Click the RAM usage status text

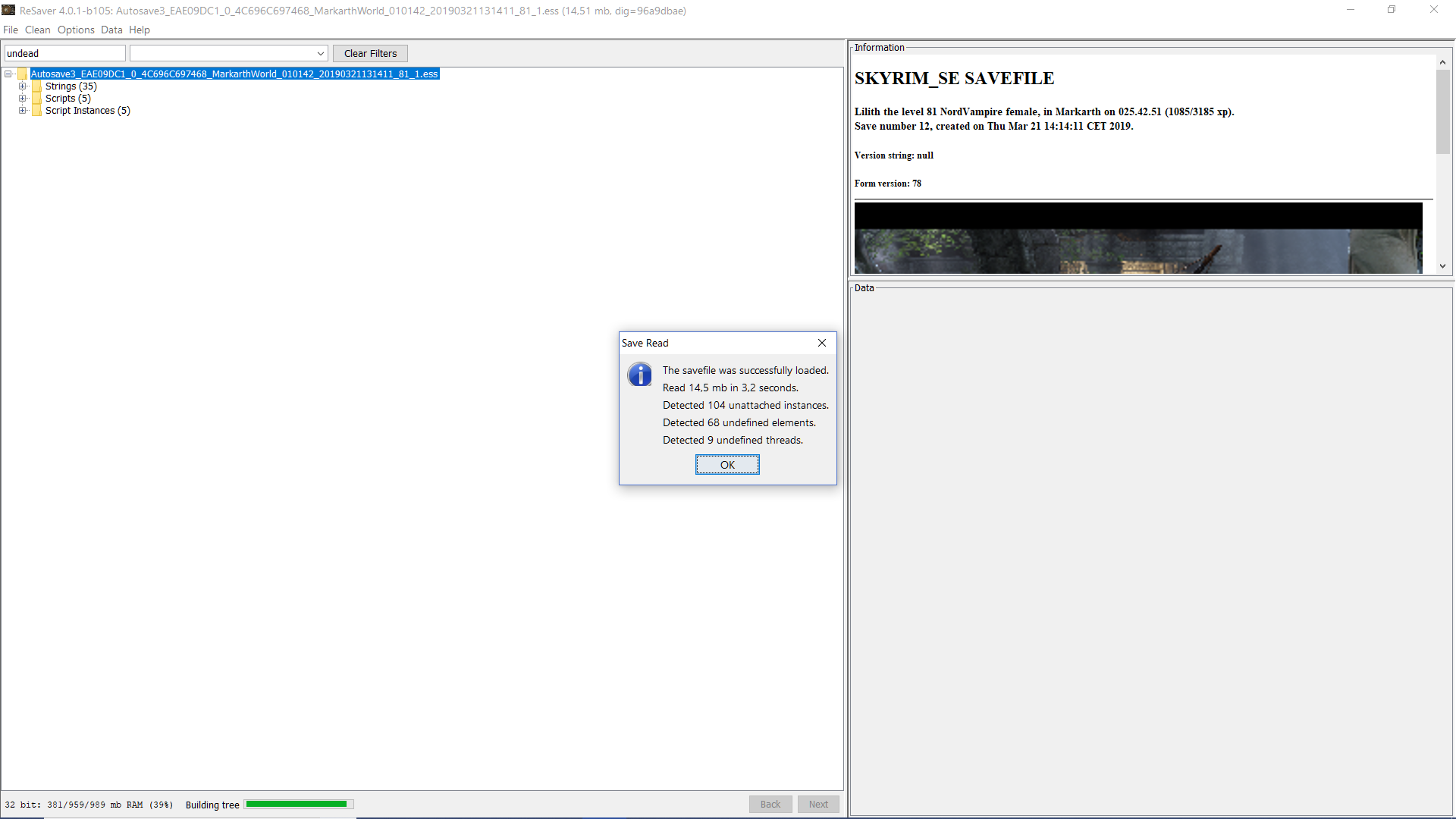coord(89,805)
